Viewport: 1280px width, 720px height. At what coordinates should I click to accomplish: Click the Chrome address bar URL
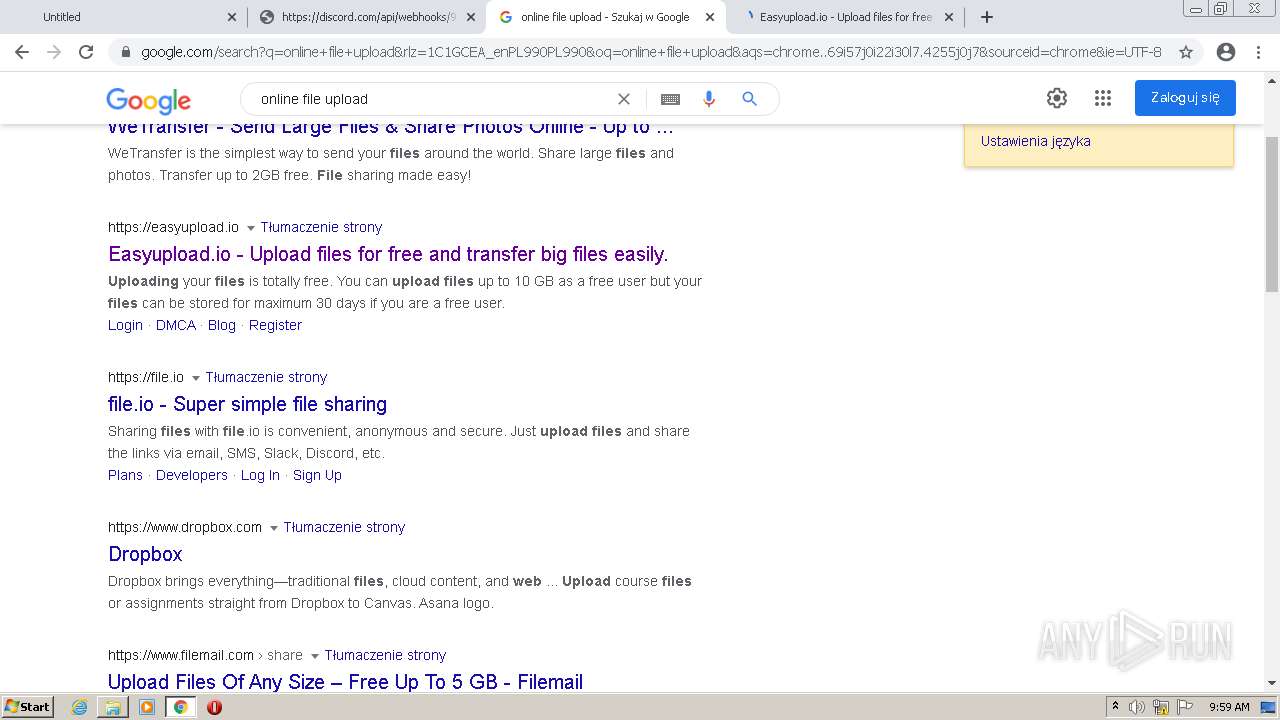coord(651,52)
